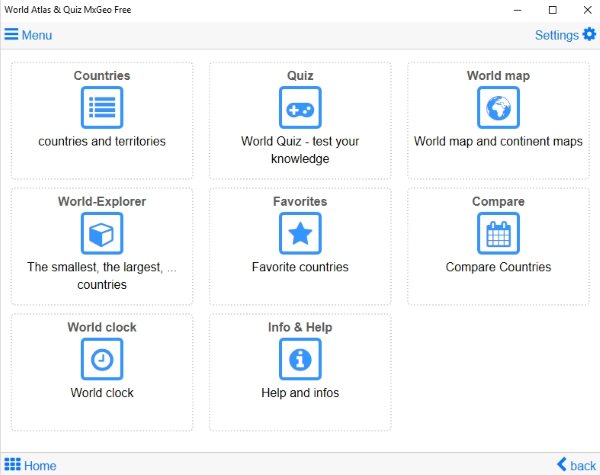Click the 'Help and infos' label
This screenshot has height=475, width=600.
point(300,393)
